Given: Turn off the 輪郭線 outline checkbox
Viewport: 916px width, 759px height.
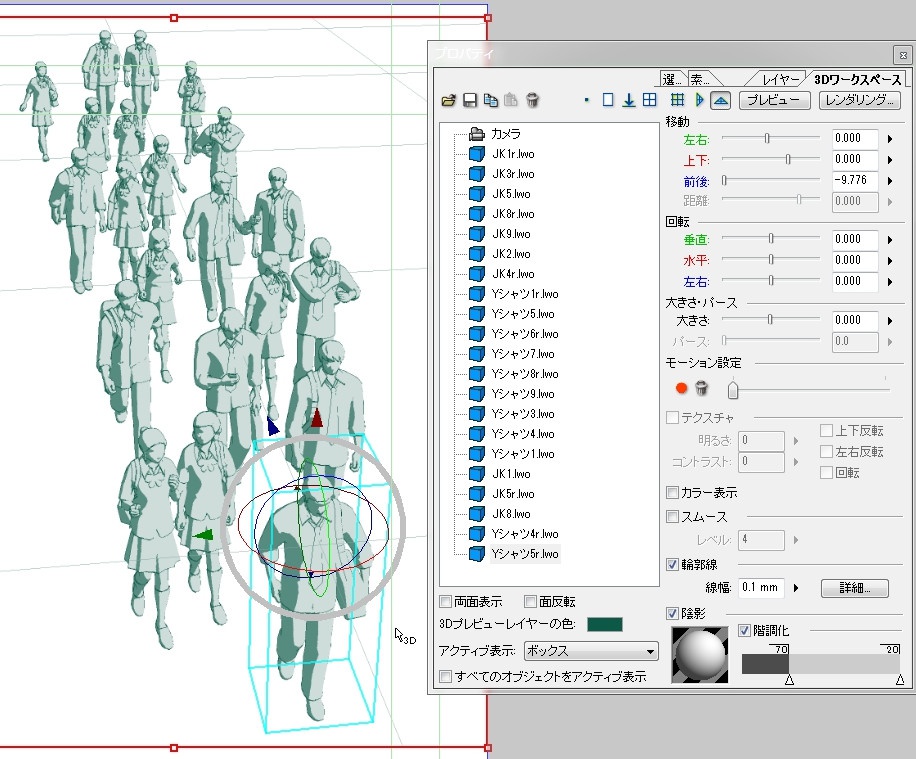Looking at the screenshot, I should tap(673, 564).
